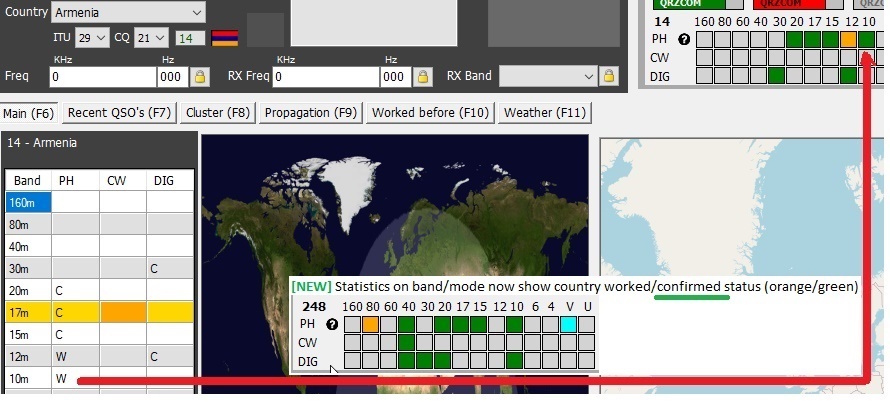Show the Weather (F11) tab
Viewport: 890px width, 402px height.
tap(544, 112)
